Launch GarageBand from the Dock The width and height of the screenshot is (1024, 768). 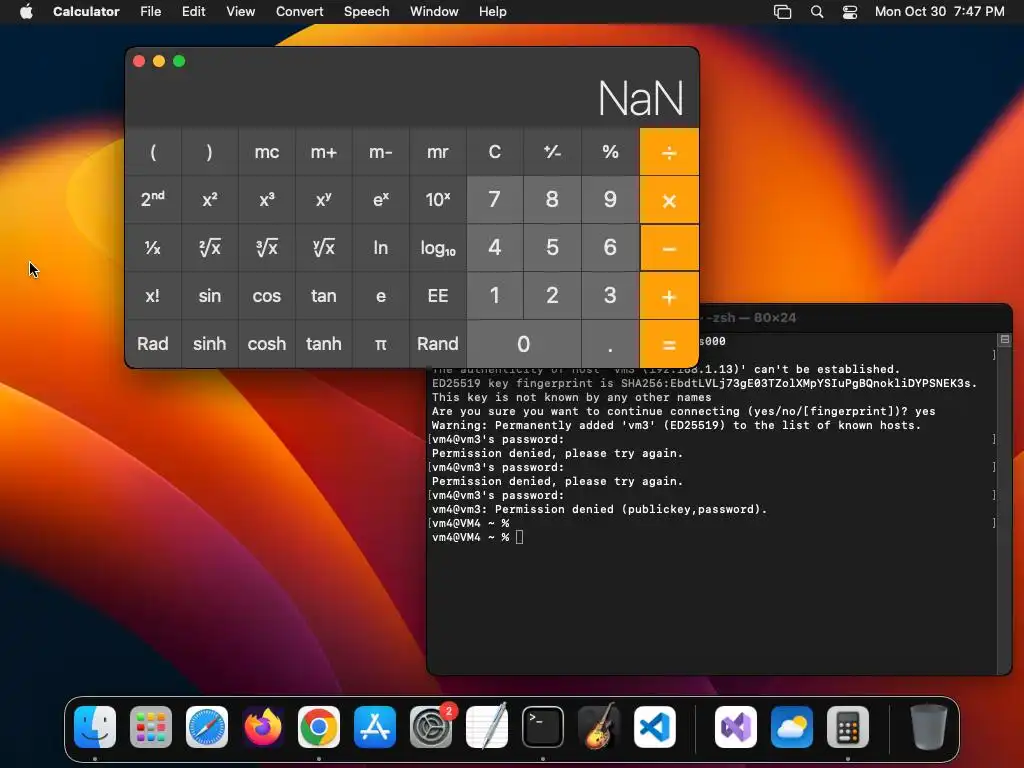pos(599,726)
